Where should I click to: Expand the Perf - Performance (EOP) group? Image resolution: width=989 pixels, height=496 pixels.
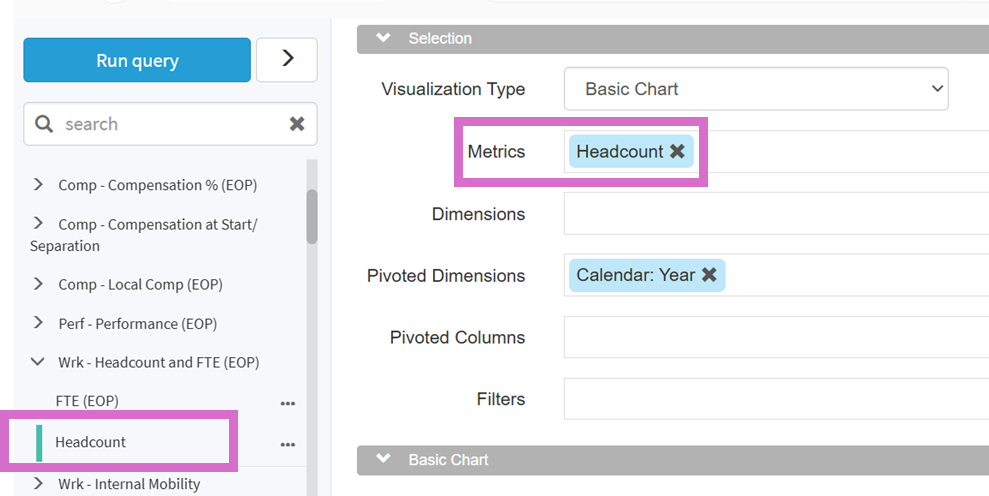(x=39, y=323)
